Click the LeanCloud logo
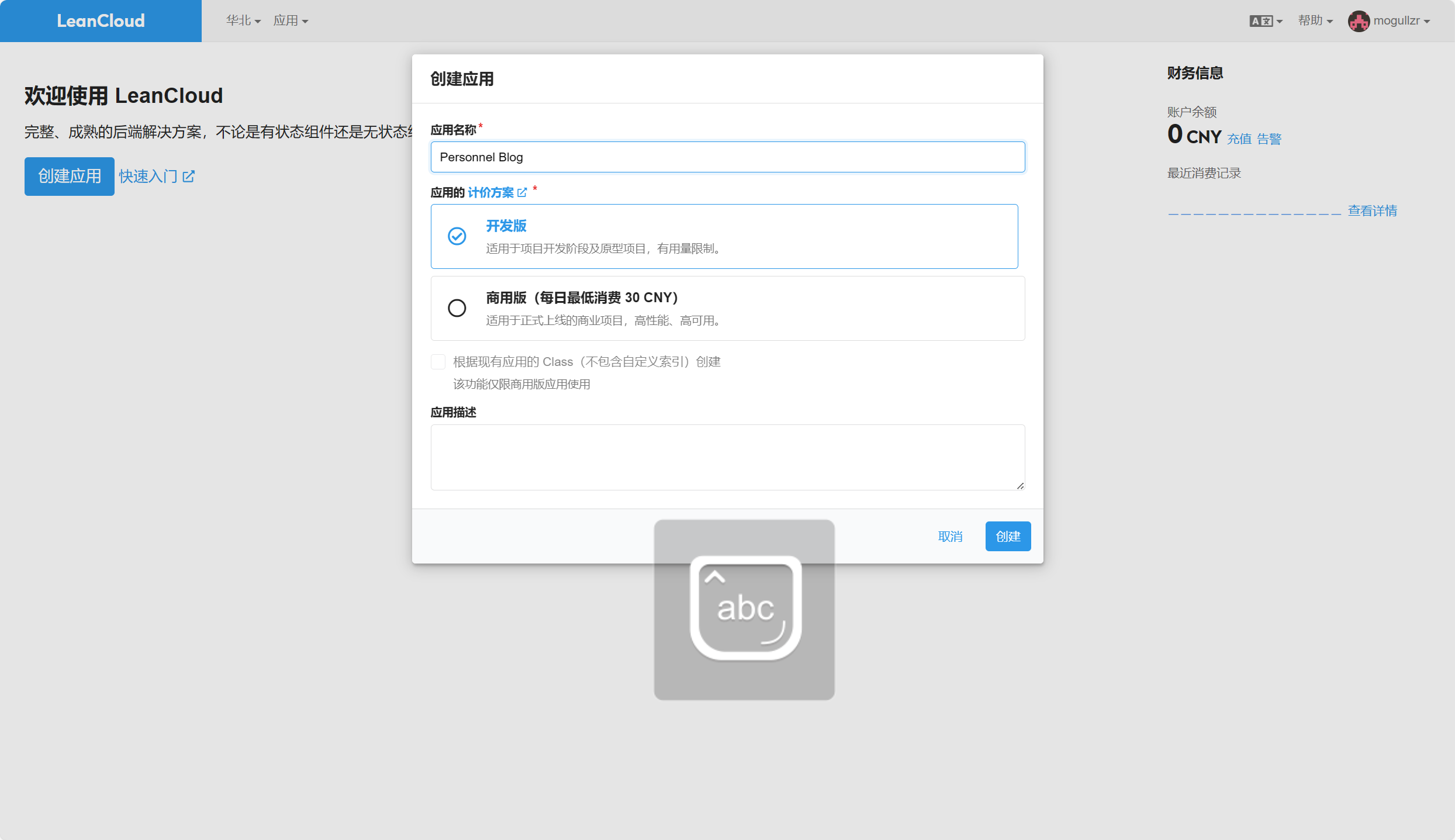Image resolution: width=1455 pixels, height=840 pixels. click(101, 21)
